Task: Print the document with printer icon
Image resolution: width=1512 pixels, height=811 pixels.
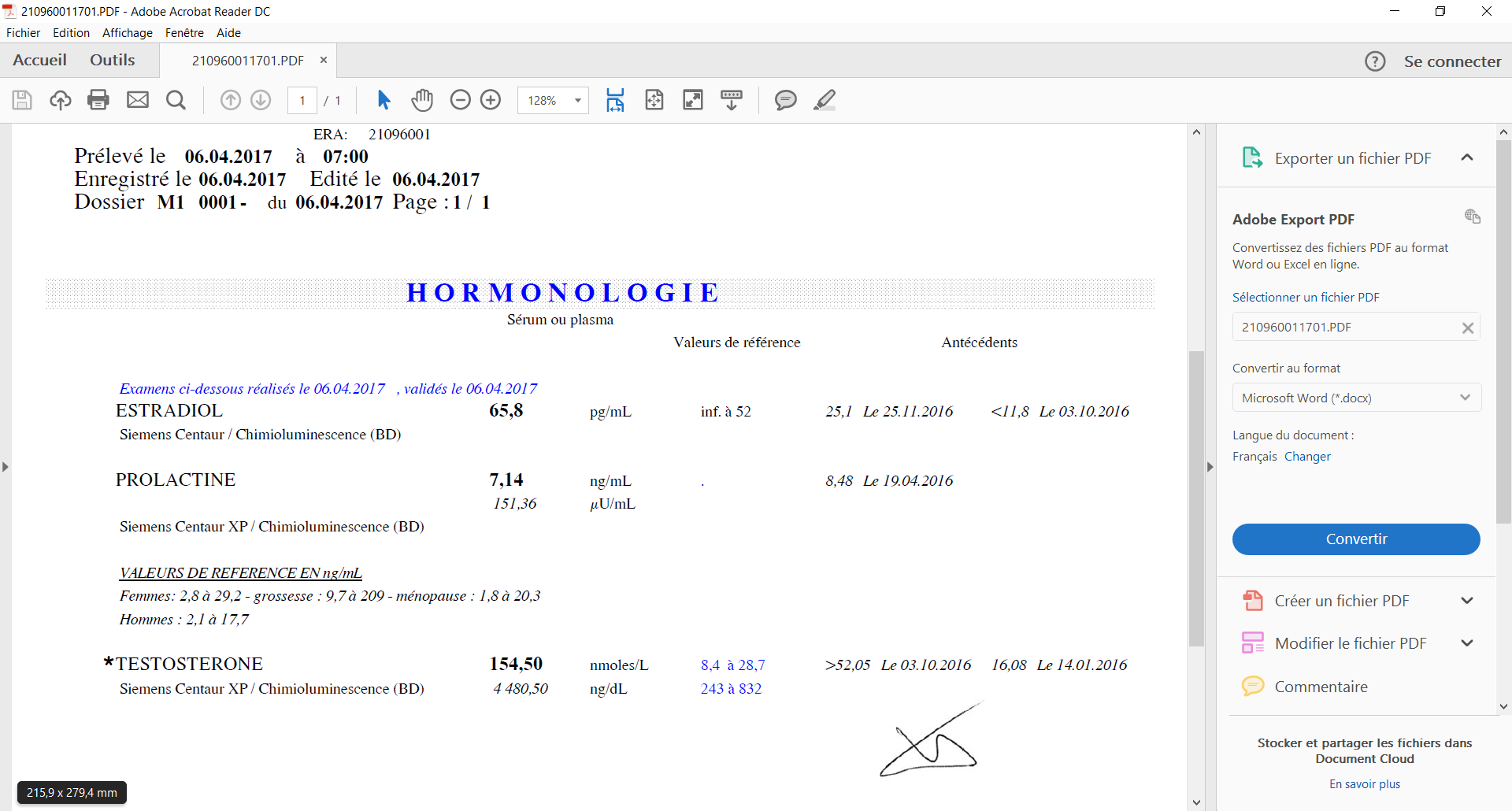Action: [98, 100]
